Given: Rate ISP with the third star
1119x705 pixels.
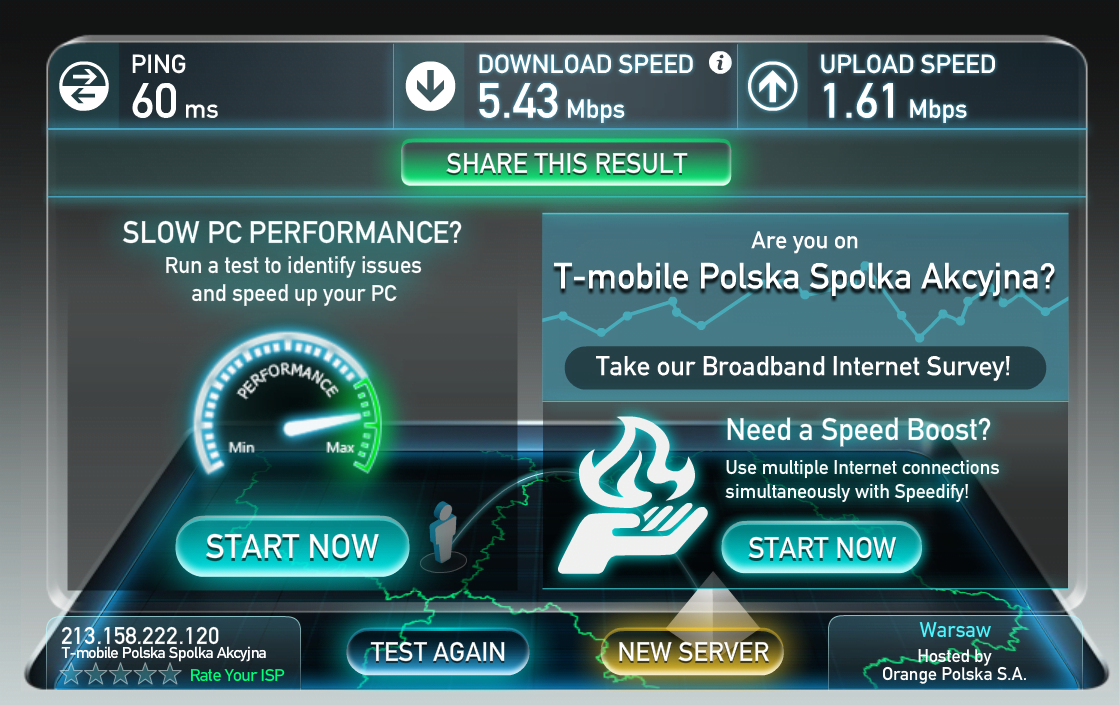Looking at the screenshot, I should tap(121, 674).
